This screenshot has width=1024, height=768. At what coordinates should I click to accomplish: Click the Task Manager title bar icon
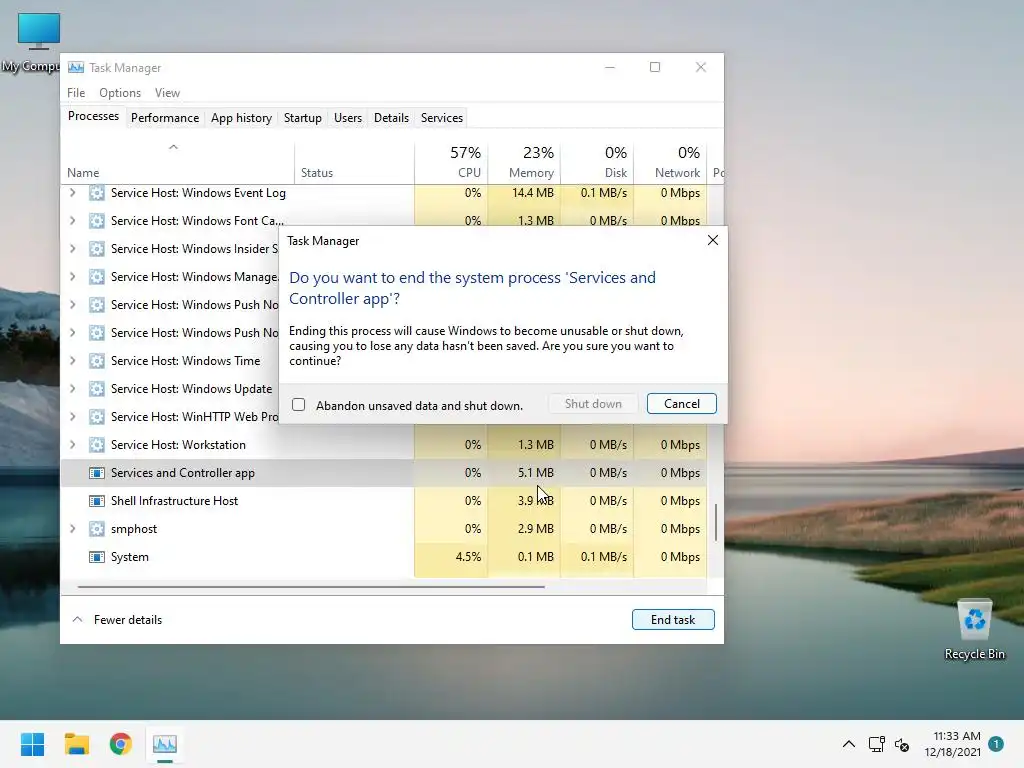click(76, 67)
